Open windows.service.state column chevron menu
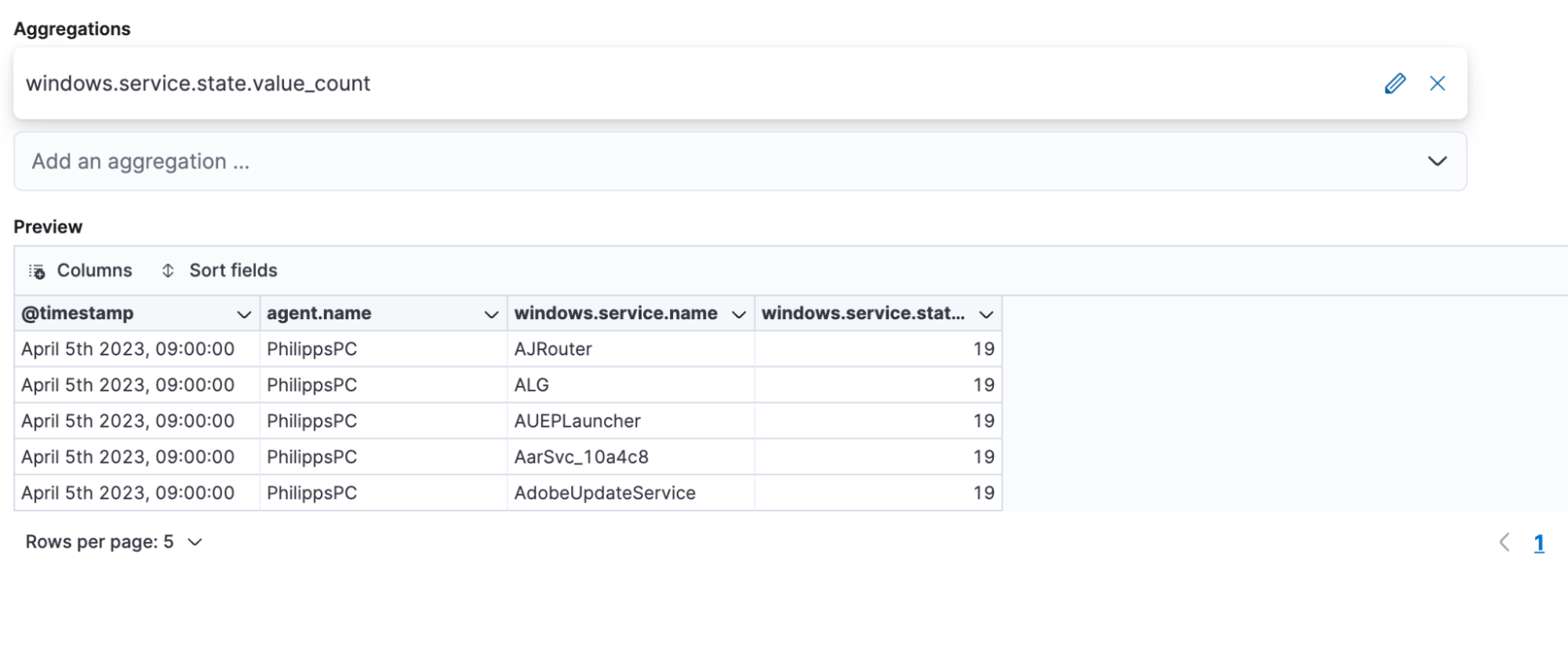This screenshot has height=648, width=1568. (x=986, y=315)
